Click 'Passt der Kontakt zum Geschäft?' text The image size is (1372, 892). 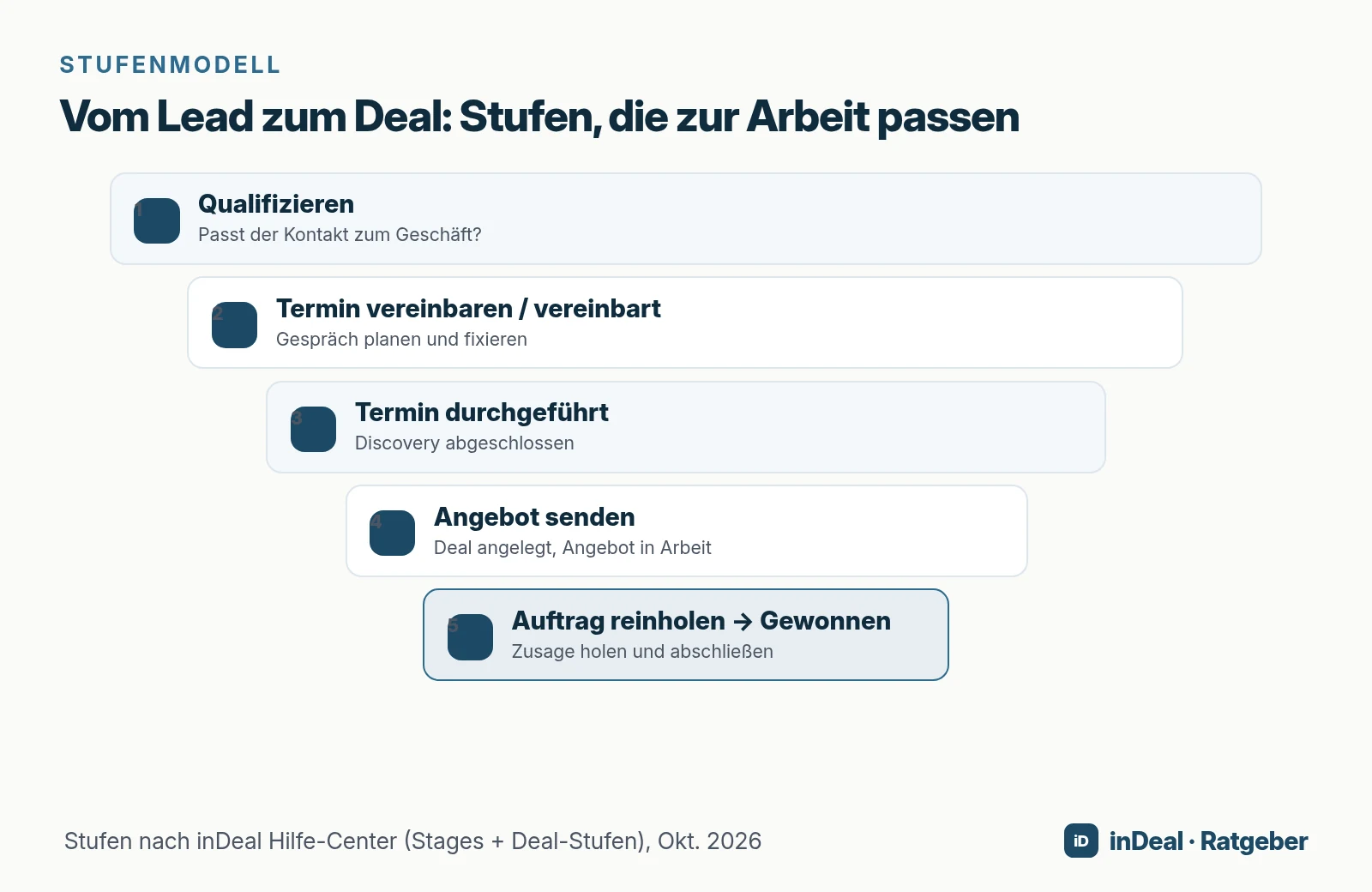coord(340,235)
